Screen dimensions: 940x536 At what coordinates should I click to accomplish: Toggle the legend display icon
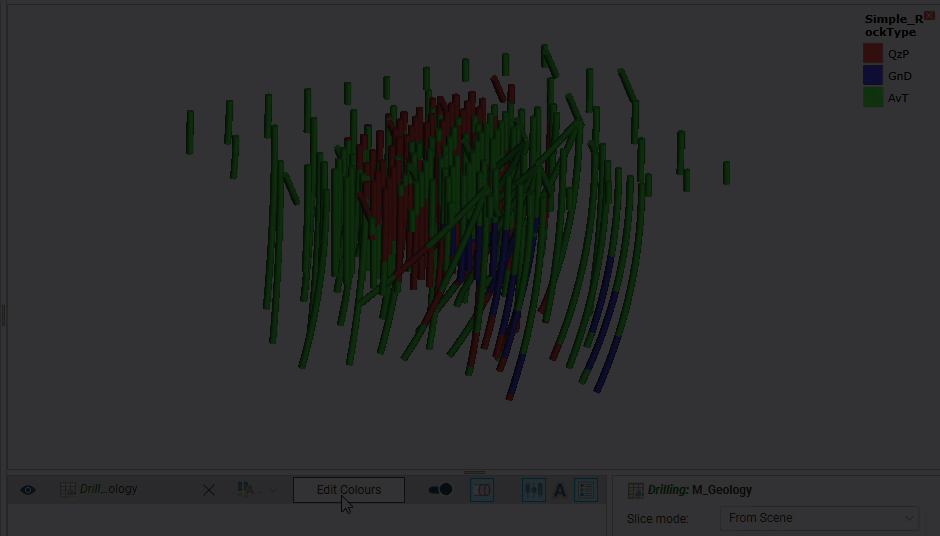[586, 490]
